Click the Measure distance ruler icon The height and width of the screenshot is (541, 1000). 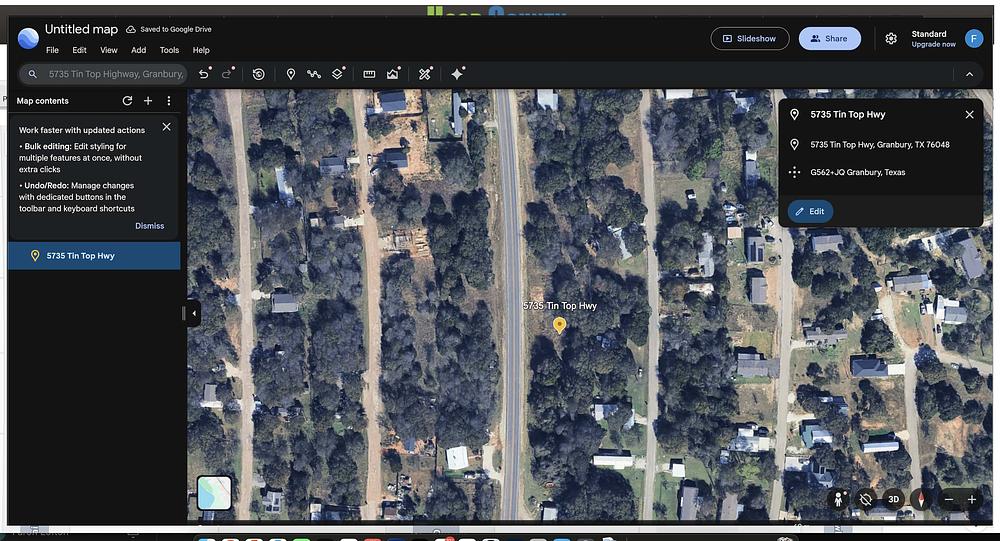(369, 74)
